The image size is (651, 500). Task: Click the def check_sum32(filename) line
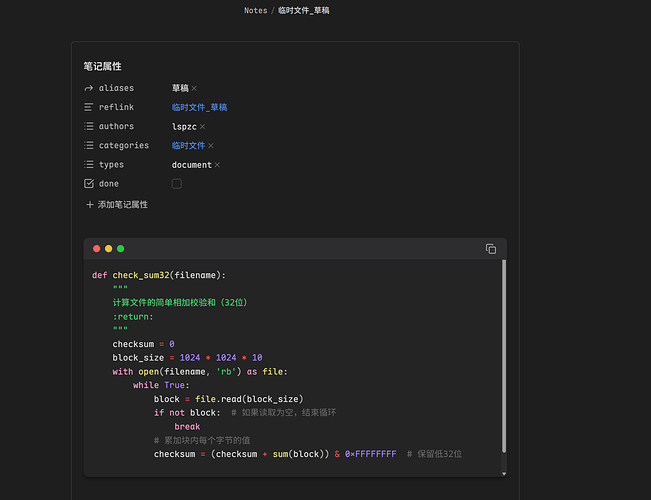coord(159,275)
